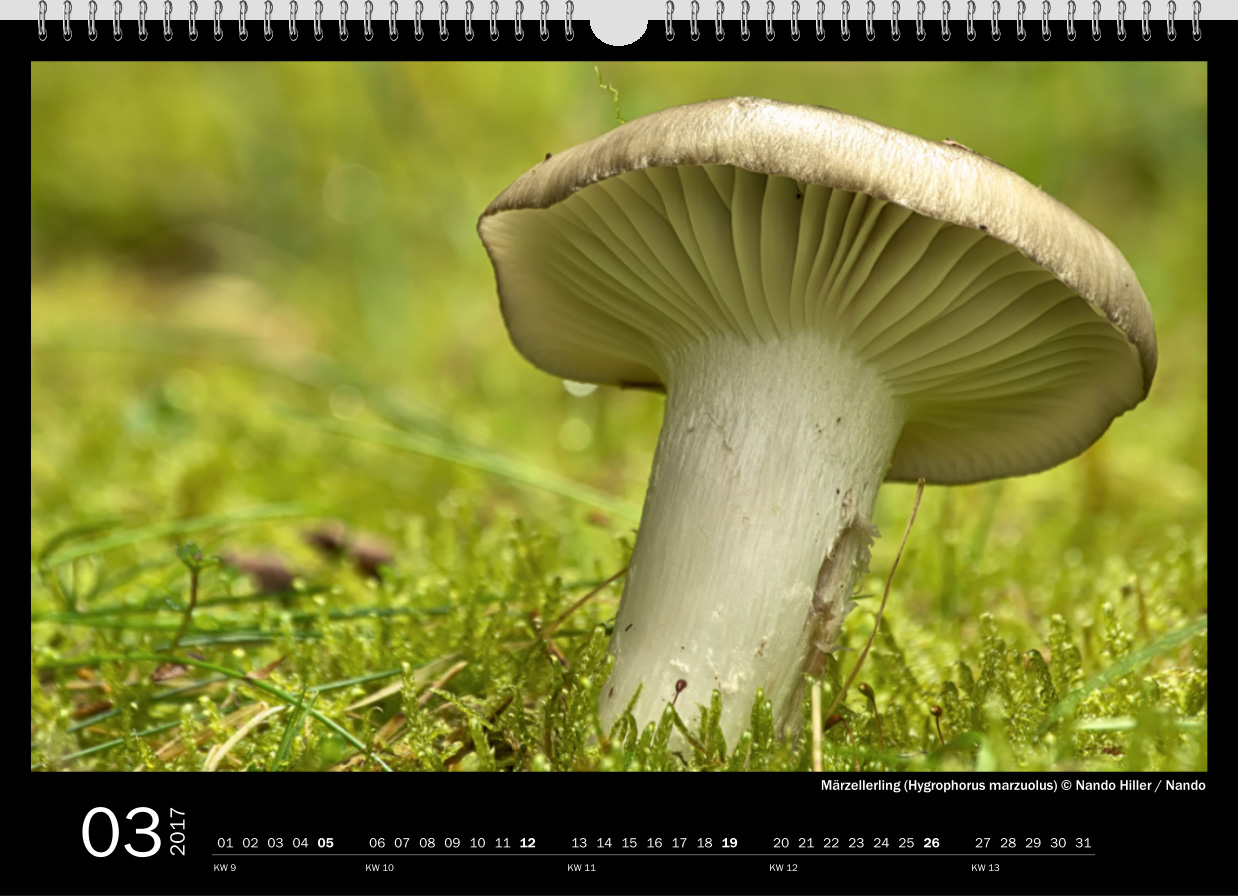Click the Märzellerling photo caption text
Image resolution: width=1238 pixels, height=896 pixels.
[1012, 786]
